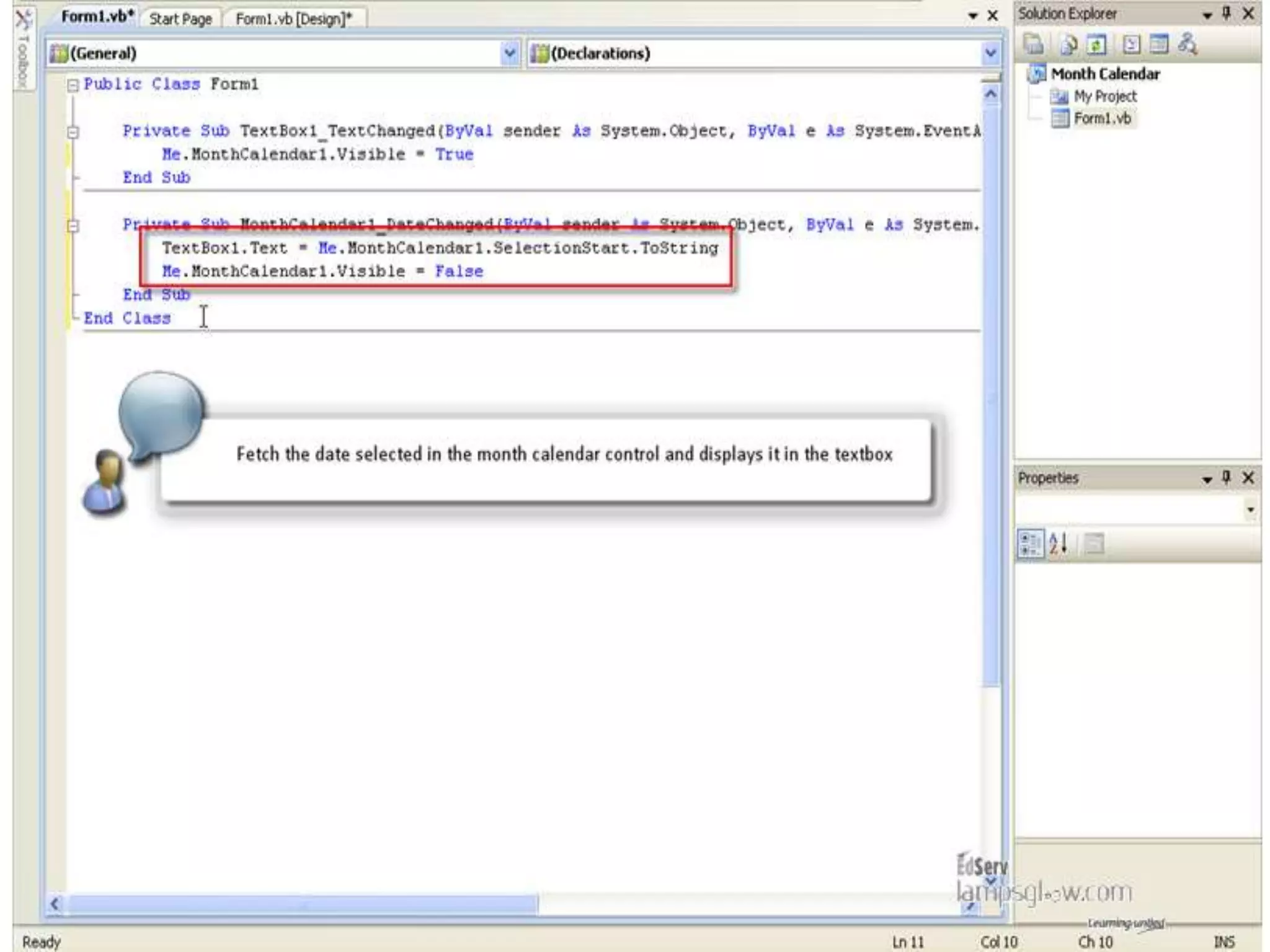
Task: Select the Month Calendar project node
Action: coord(1104,74)
